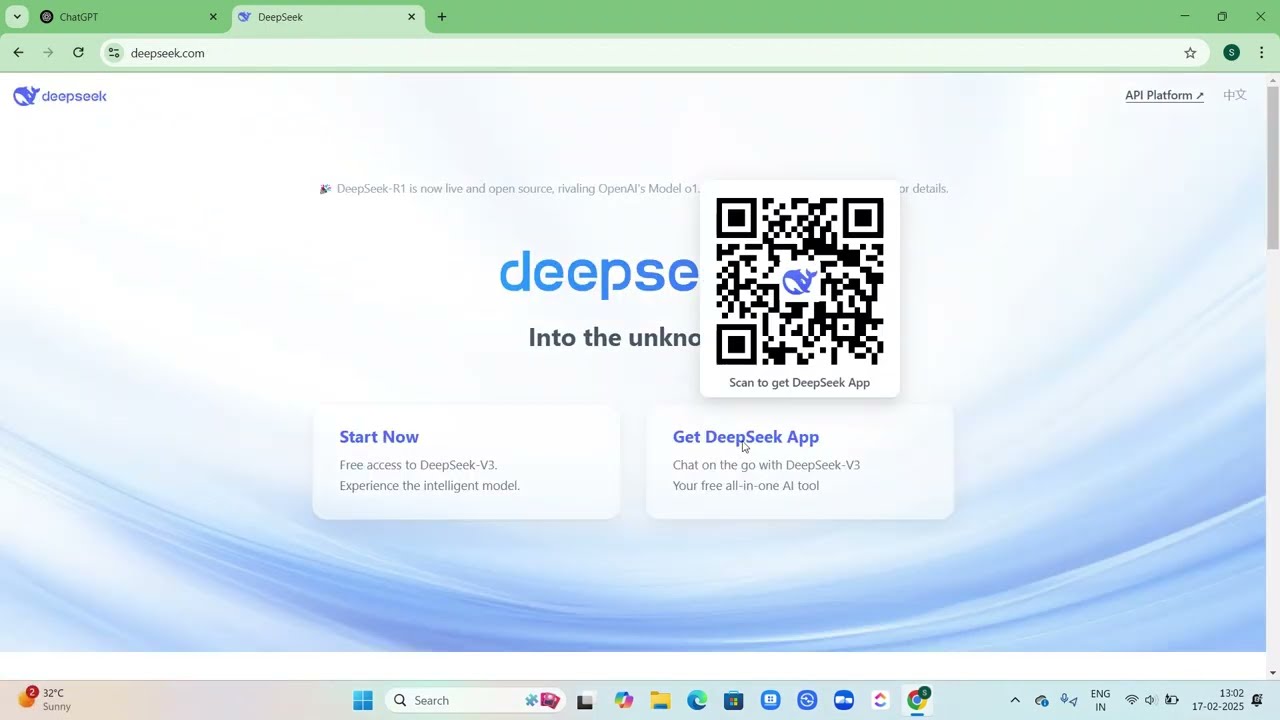The height and width of the screenshot is (720, 1280).
Task: Show hidden system tray icons
Action: coord(1015,700)
